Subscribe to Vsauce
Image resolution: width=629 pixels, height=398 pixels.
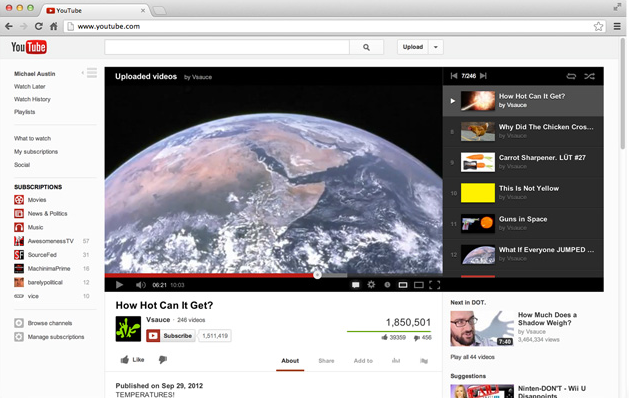pyautogui.click(x=170, y=336)
